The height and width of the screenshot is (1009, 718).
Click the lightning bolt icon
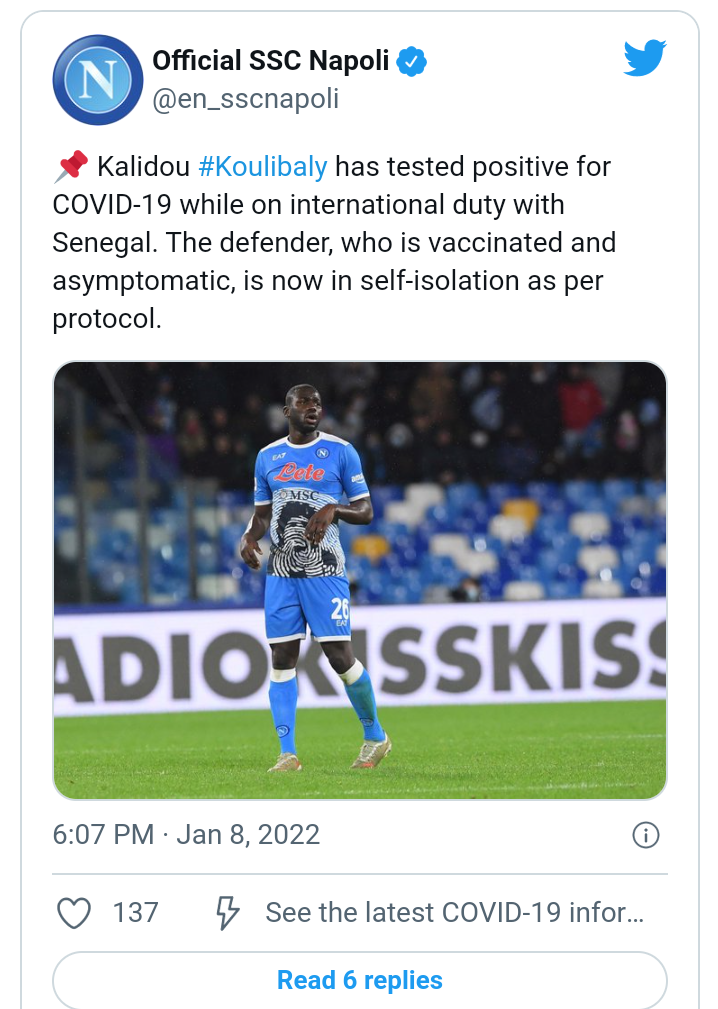tap(228, 912)
